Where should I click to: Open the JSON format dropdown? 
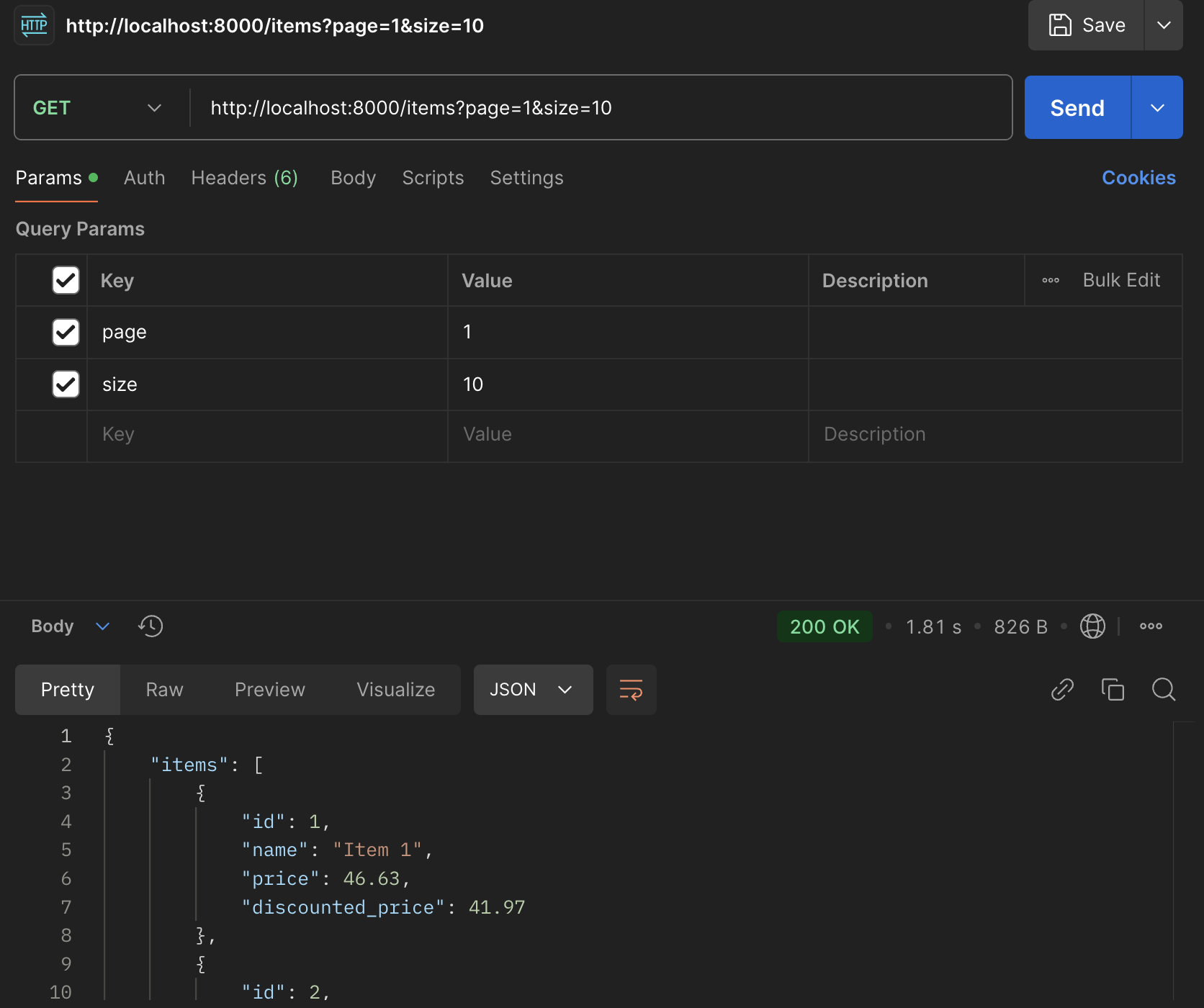click(x=533, y=690)
